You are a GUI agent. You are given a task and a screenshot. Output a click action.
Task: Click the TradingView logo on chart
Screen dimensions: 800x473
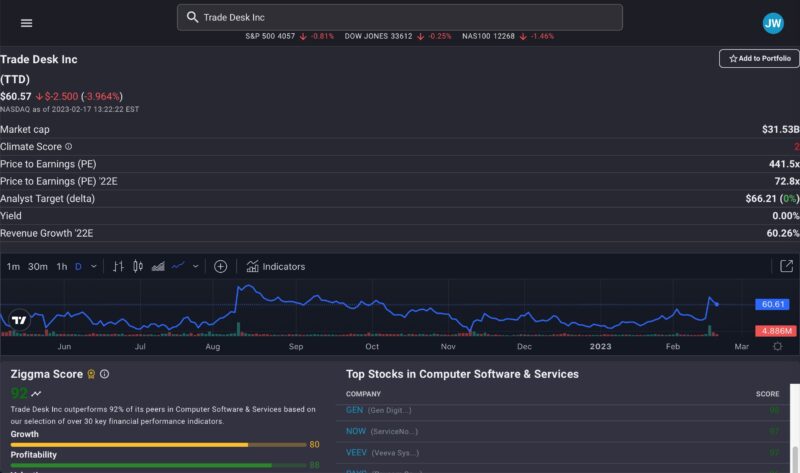(x=19, y=320)
